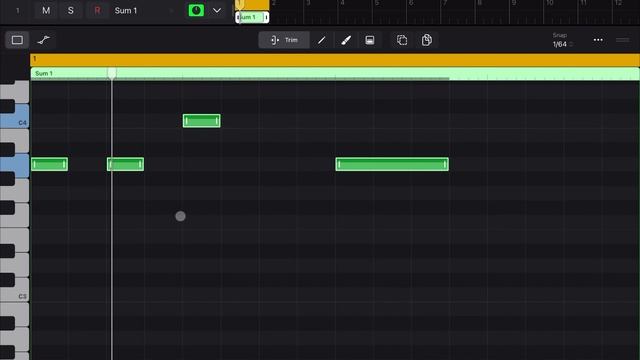Solo track Sum 1 with S button
Screen dimensions: 640x360
[71, 11]
